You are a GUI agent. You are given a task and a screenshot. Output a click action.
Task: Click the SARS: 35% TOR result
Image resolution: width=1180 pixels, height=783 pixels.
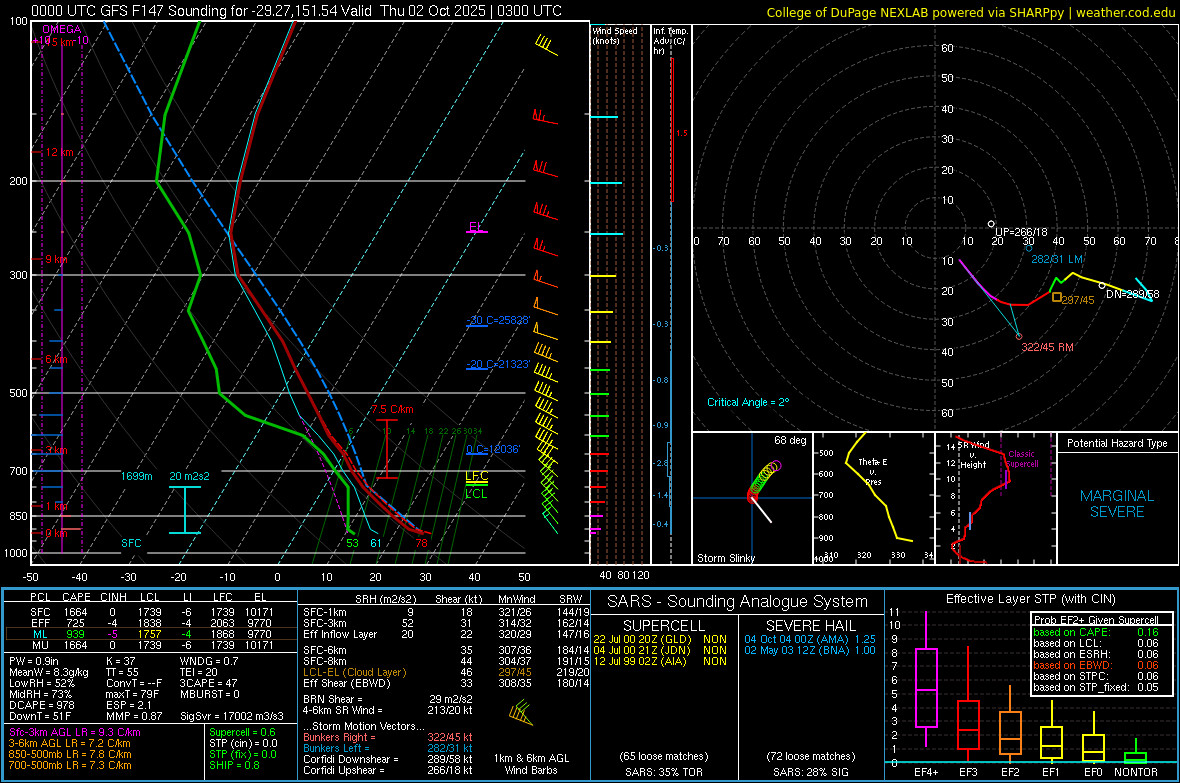663,772
